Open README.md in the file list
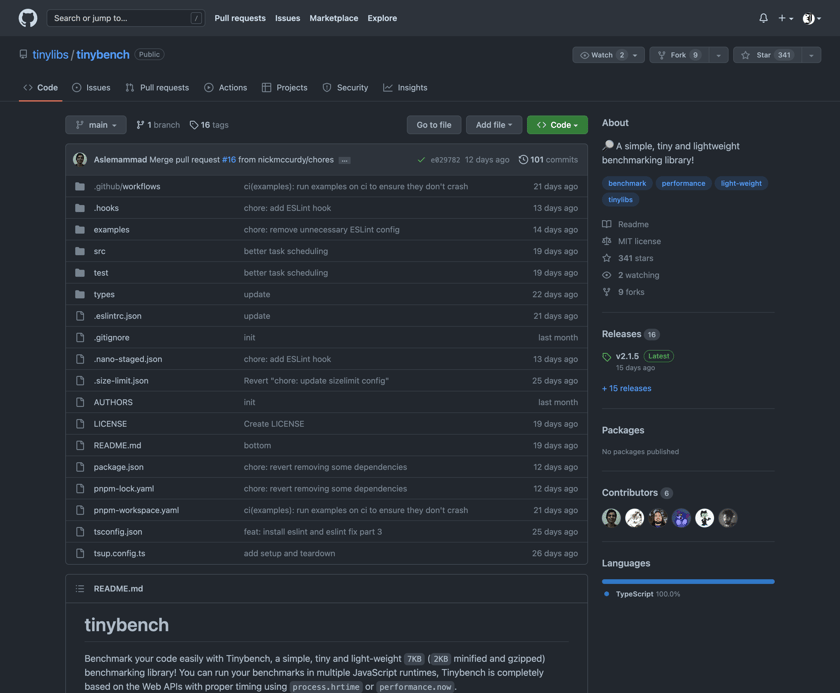Image resolution: width=840 pixels, height=693 pixels. (117, 446)
